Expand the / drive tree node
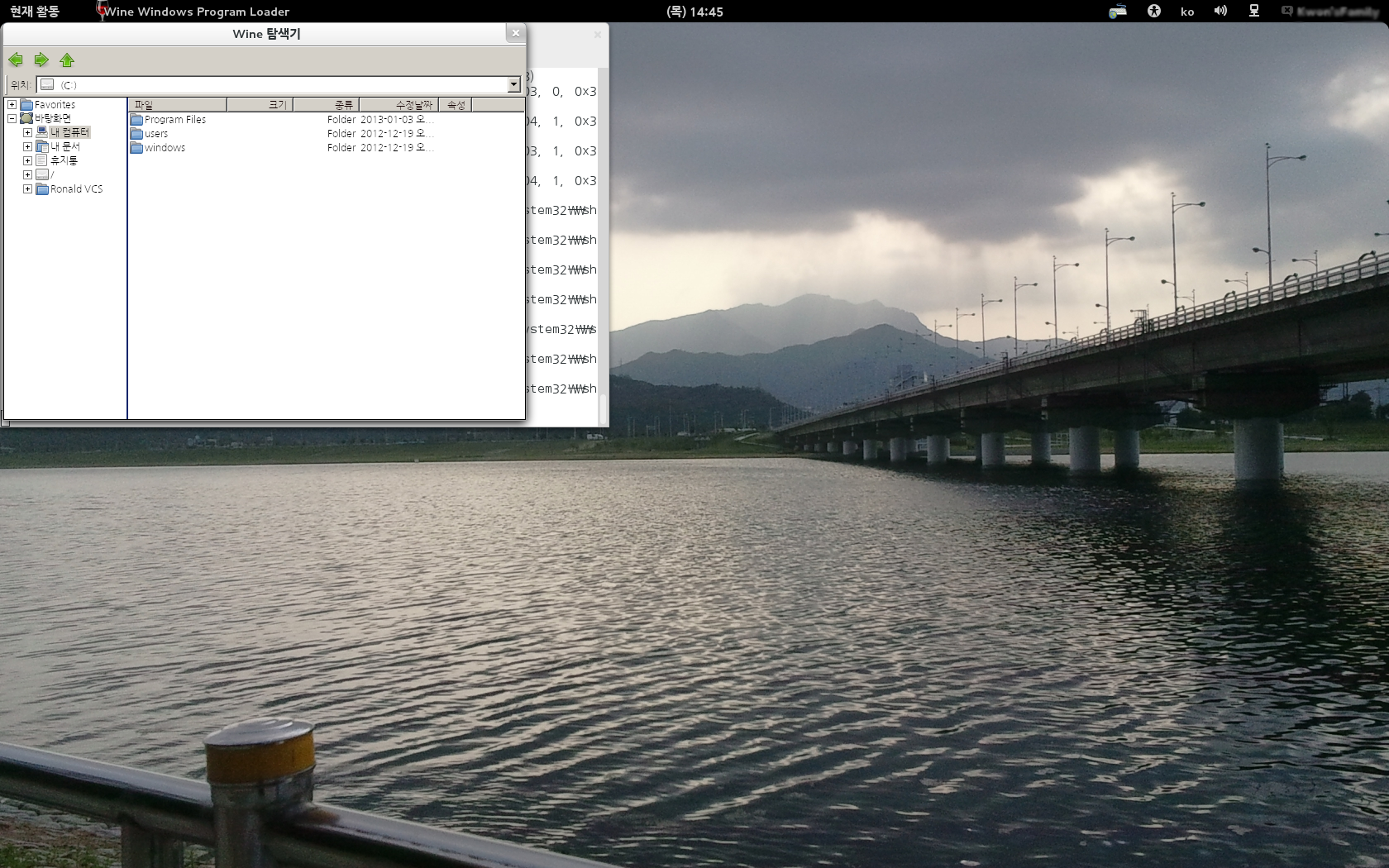 coord(27,174)
